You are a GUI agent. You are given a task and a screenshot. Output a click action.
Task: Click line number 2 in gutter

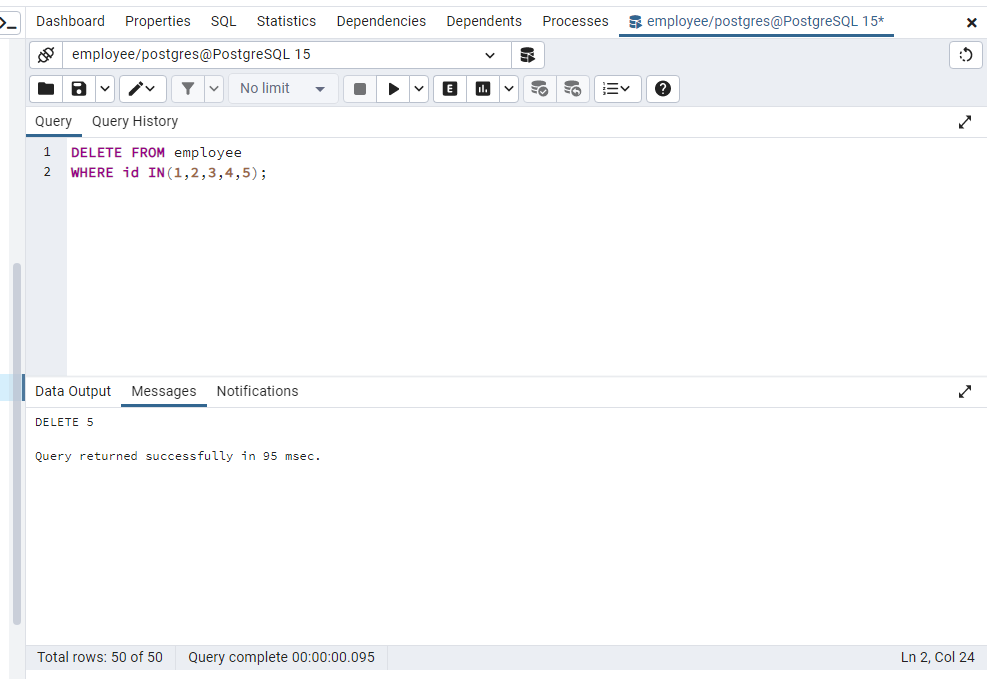47,172
